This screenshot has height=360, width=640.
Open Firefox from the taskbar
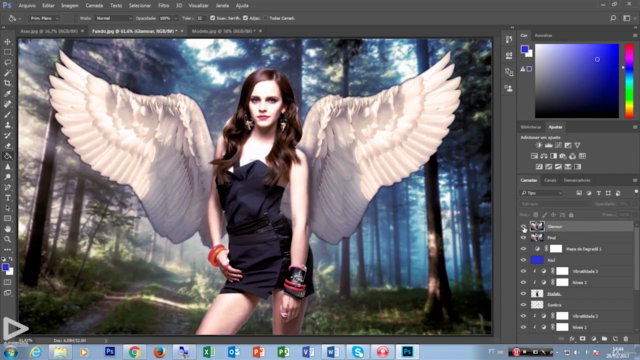coord(159,351)
